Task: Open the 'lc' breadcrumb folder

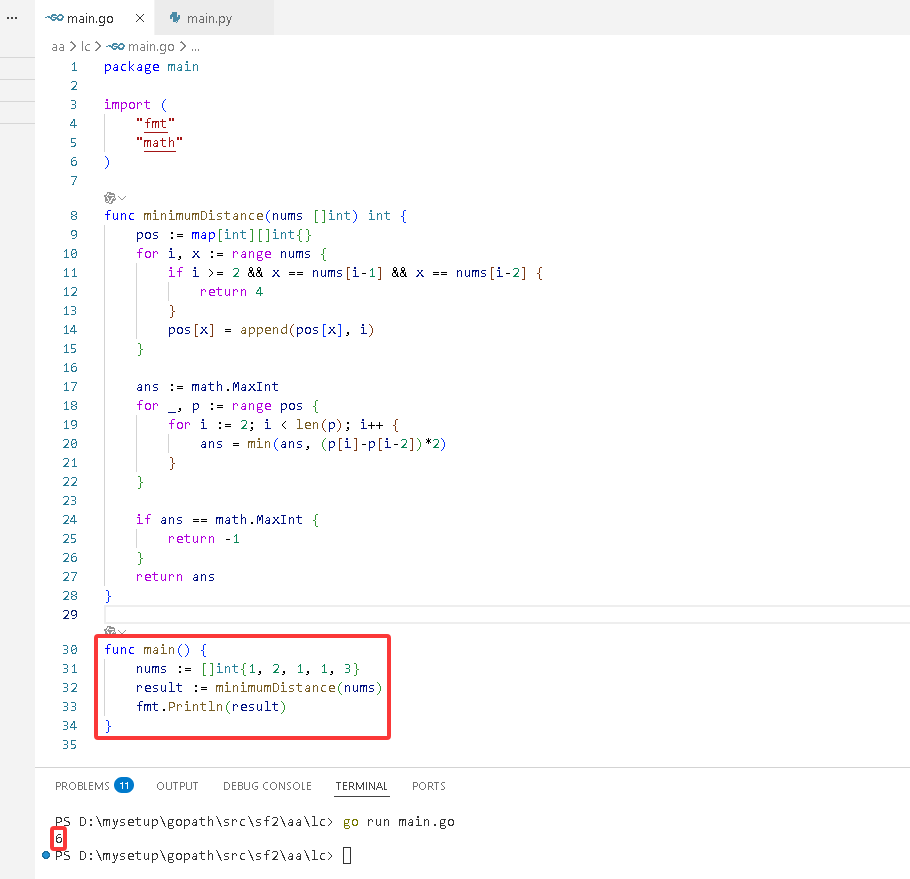Action: [x=85, y=46]
